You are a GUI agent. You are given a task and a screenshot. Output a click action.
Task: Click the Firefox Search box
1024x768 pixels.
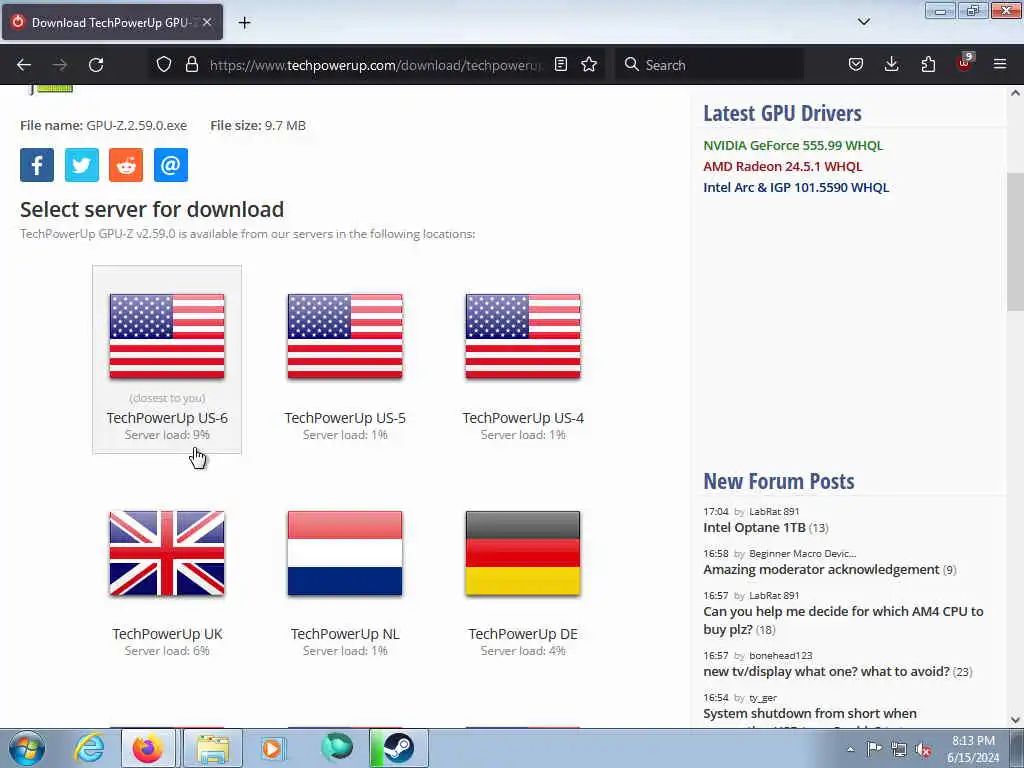709,65
